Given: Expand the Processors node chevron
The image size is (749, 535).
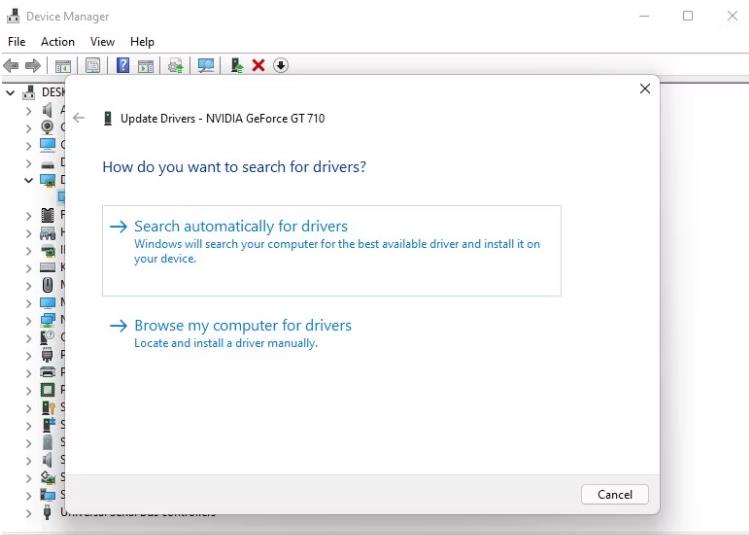Looking at the screenshot, I should coord(28,391).
